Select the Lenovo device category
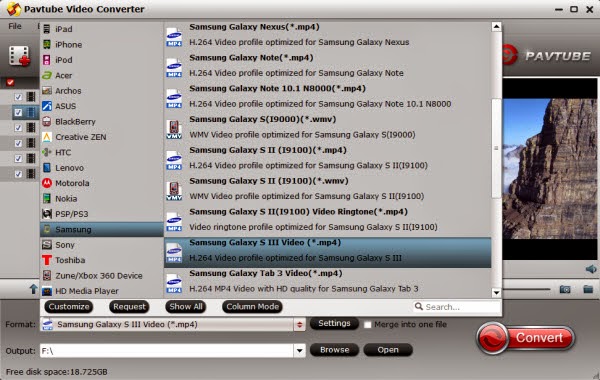This screenshot has height=380, width=600. [x=101, y=168]
